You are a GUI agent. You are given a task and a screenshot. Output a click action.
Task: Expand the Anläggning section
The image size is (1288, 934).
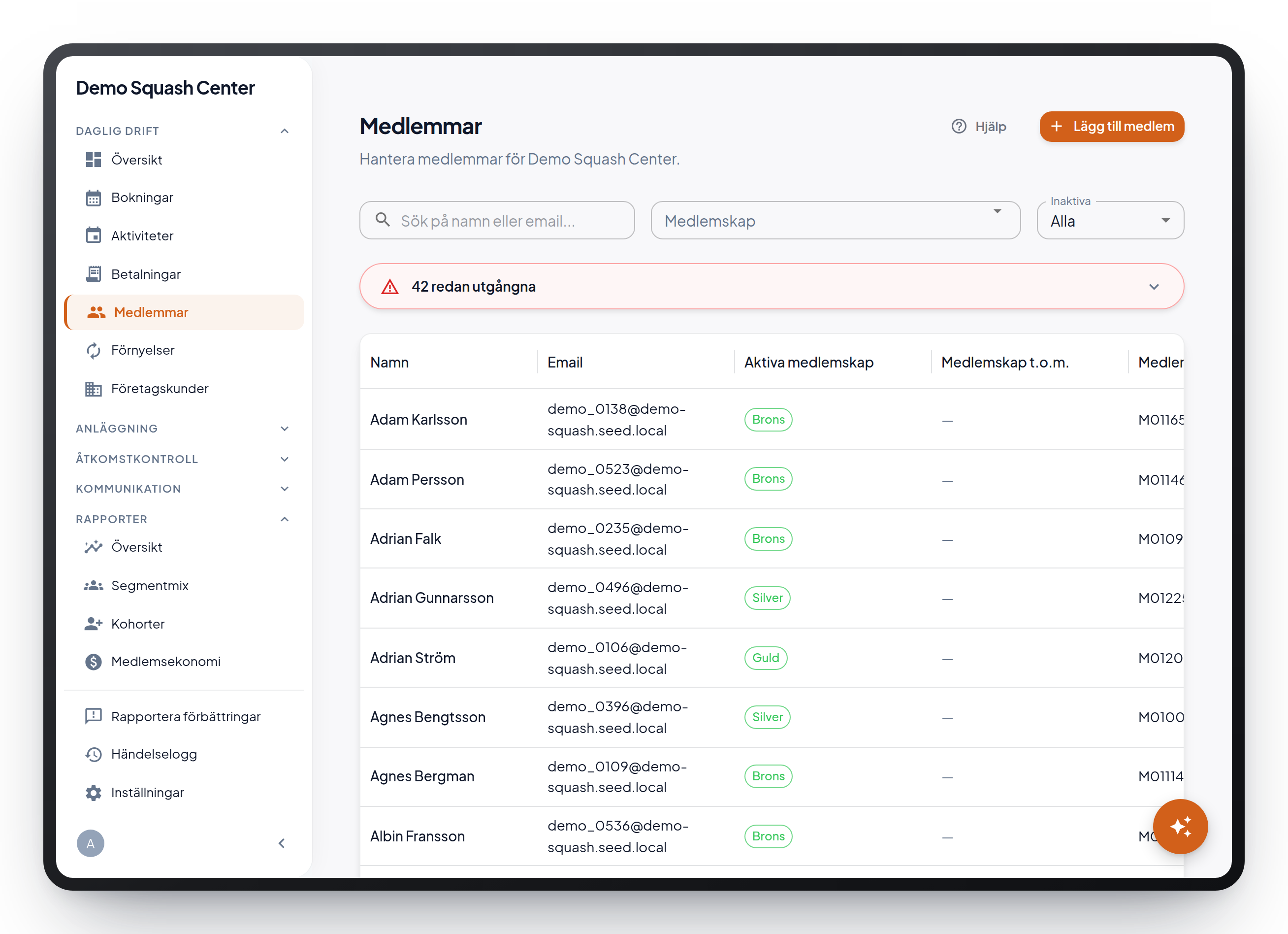click(x=285, y=429)
